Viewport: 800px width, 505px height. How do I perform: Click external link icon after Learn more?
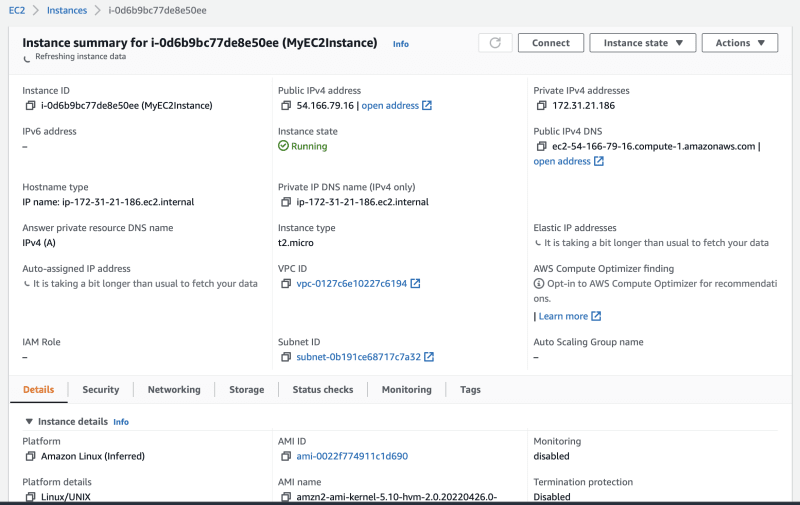pos(596,316)
